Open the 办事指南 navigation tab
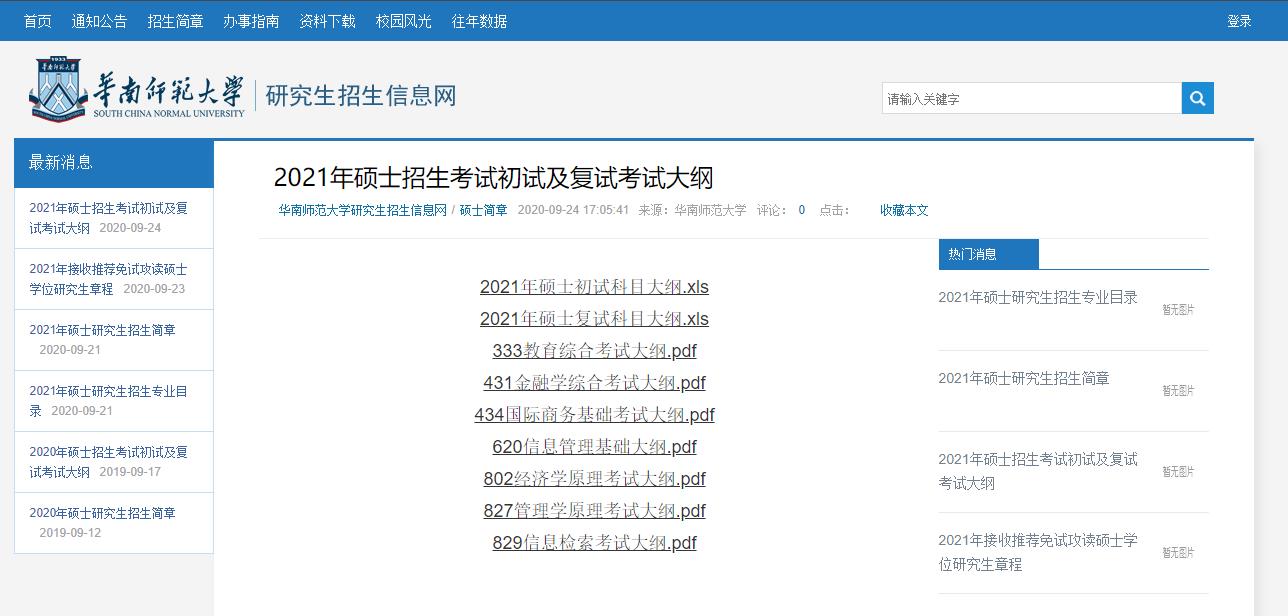Image resolution: width=1288 pixels, height=616 pixels. click(250, 20)
